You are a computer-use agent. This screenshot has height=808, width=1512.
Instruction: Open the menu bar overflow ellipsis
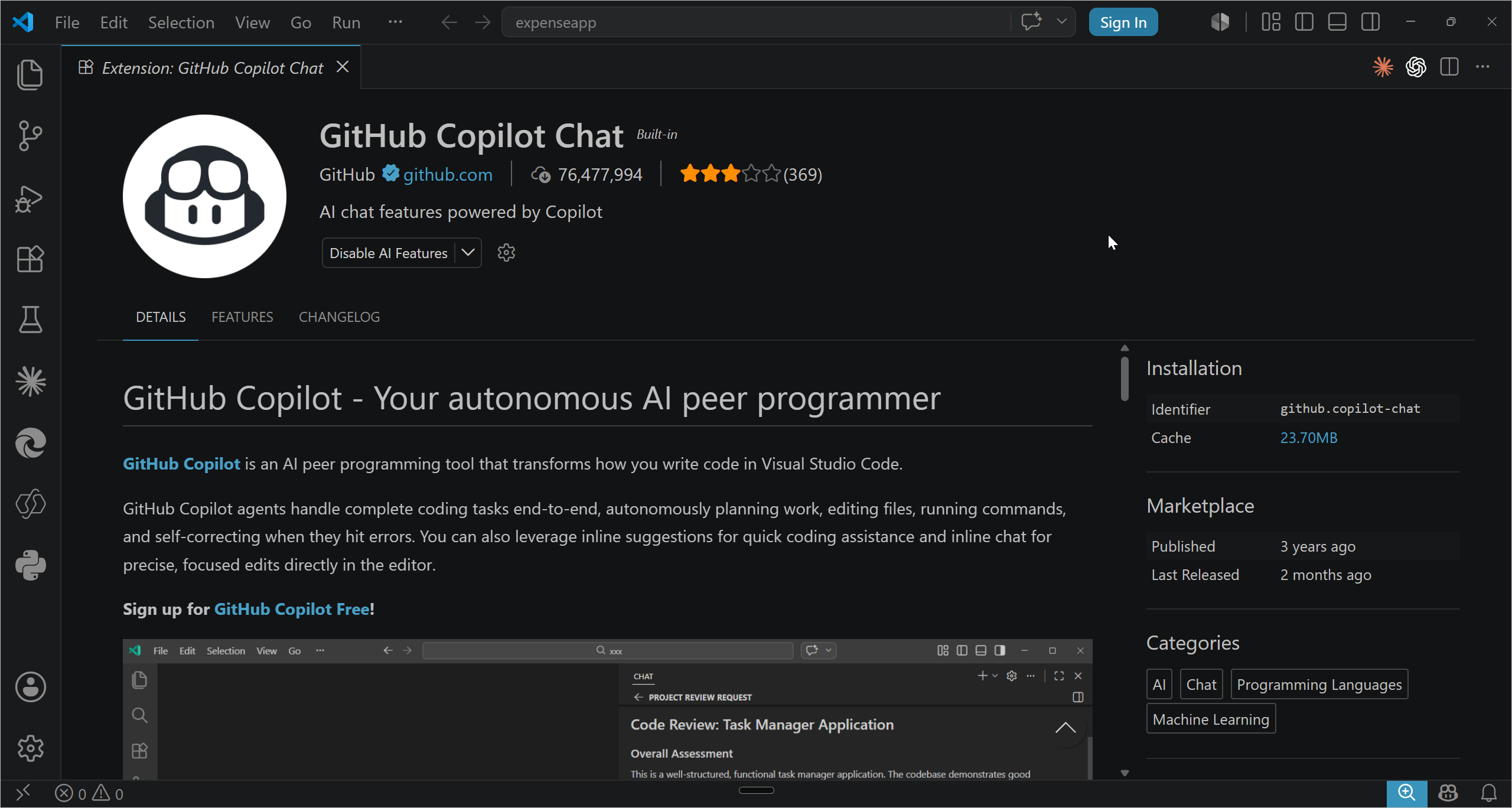[x=395, y=22]
